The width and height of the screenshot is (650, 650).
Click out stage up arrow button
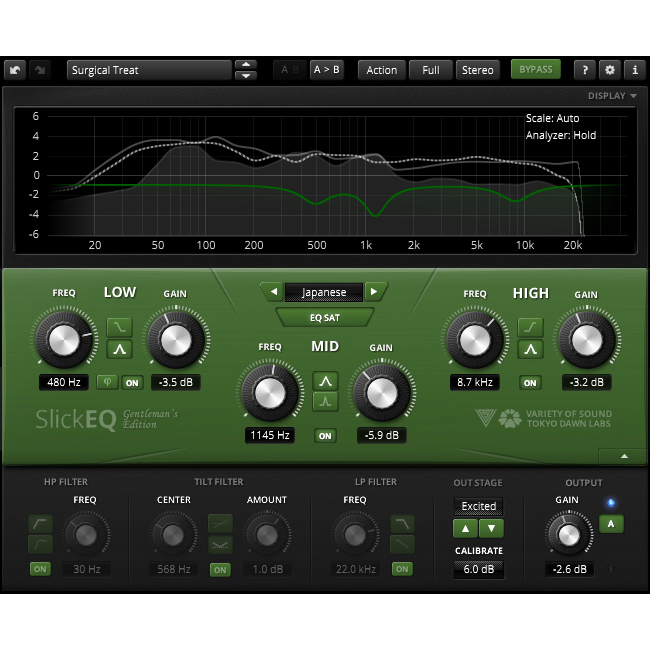[465, 529]
